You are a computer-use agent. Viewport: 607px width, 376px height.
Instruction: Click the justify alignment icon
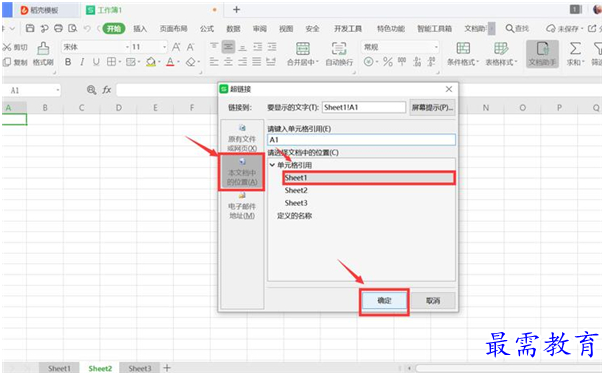click(x=257, y=62)
